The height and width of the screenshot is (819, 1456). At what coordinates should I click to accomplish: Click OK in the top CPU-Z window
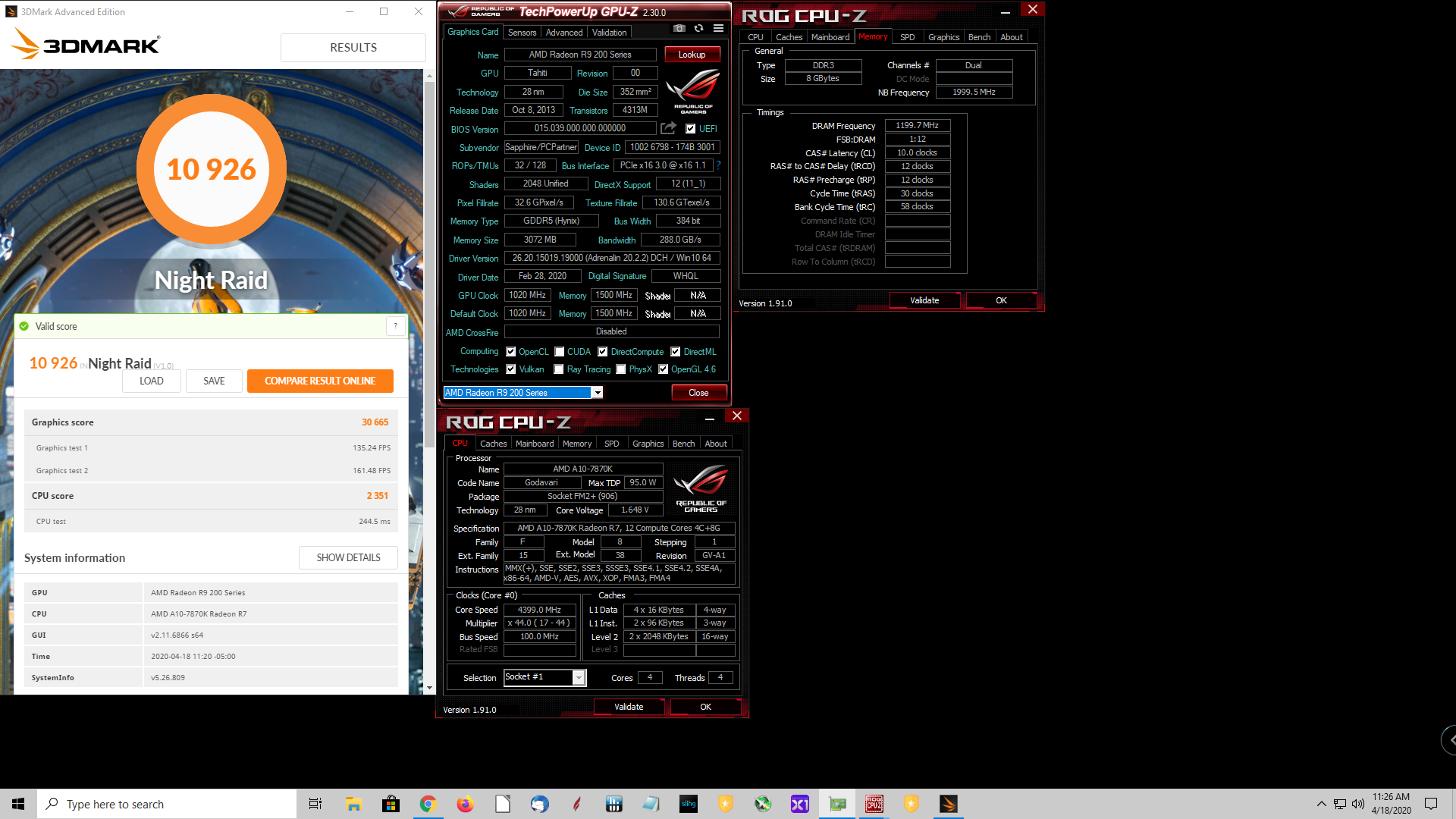[1001, 300]
